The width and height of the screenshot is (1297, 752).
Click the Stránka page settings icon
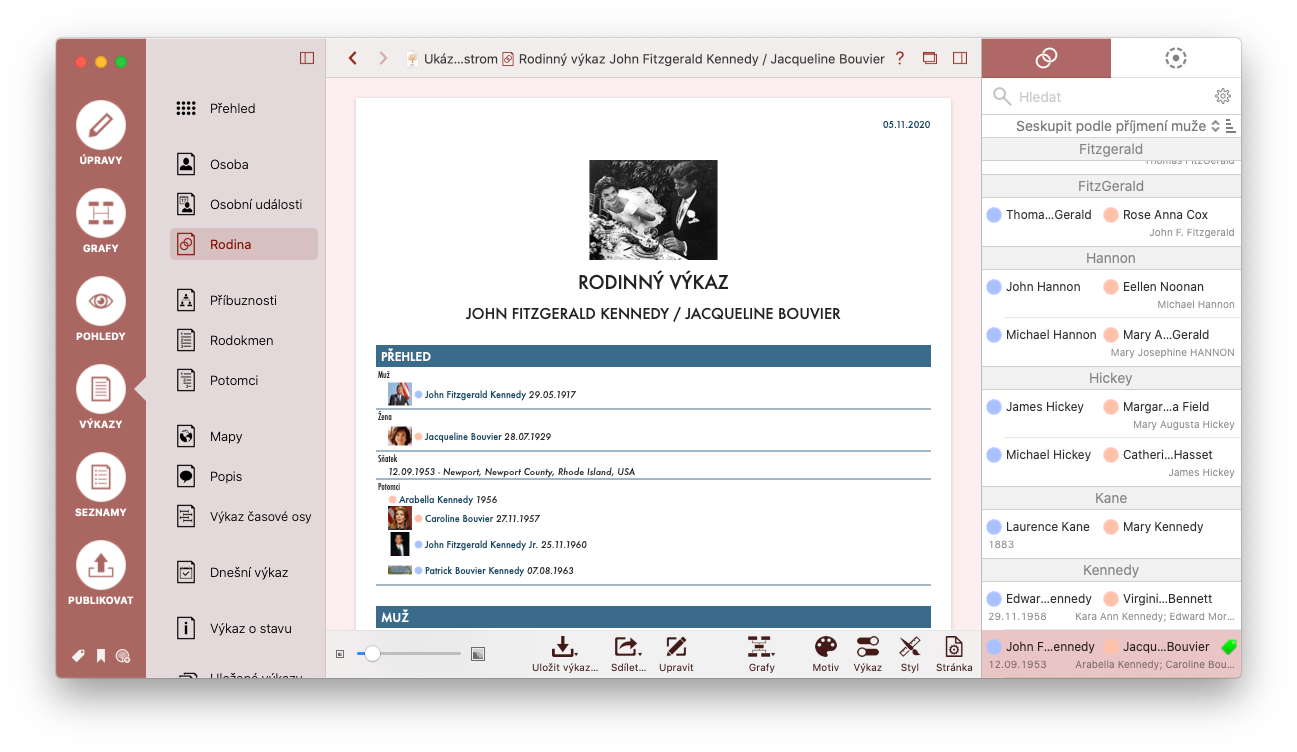[954, 654]
